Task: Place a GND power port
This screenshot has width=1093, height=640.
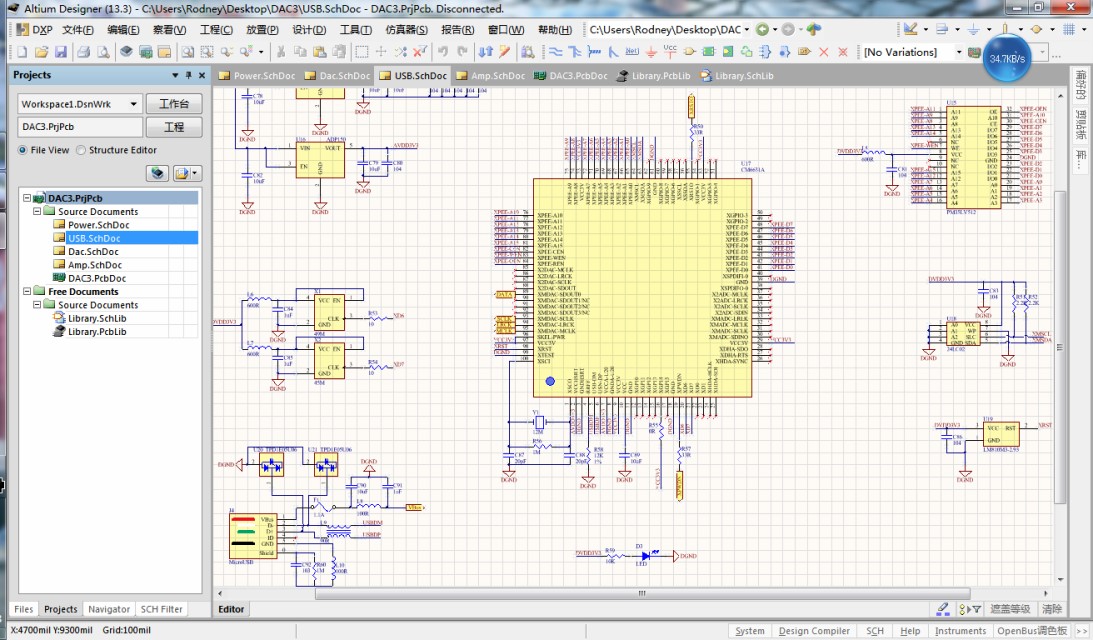Action: (651, 52)
